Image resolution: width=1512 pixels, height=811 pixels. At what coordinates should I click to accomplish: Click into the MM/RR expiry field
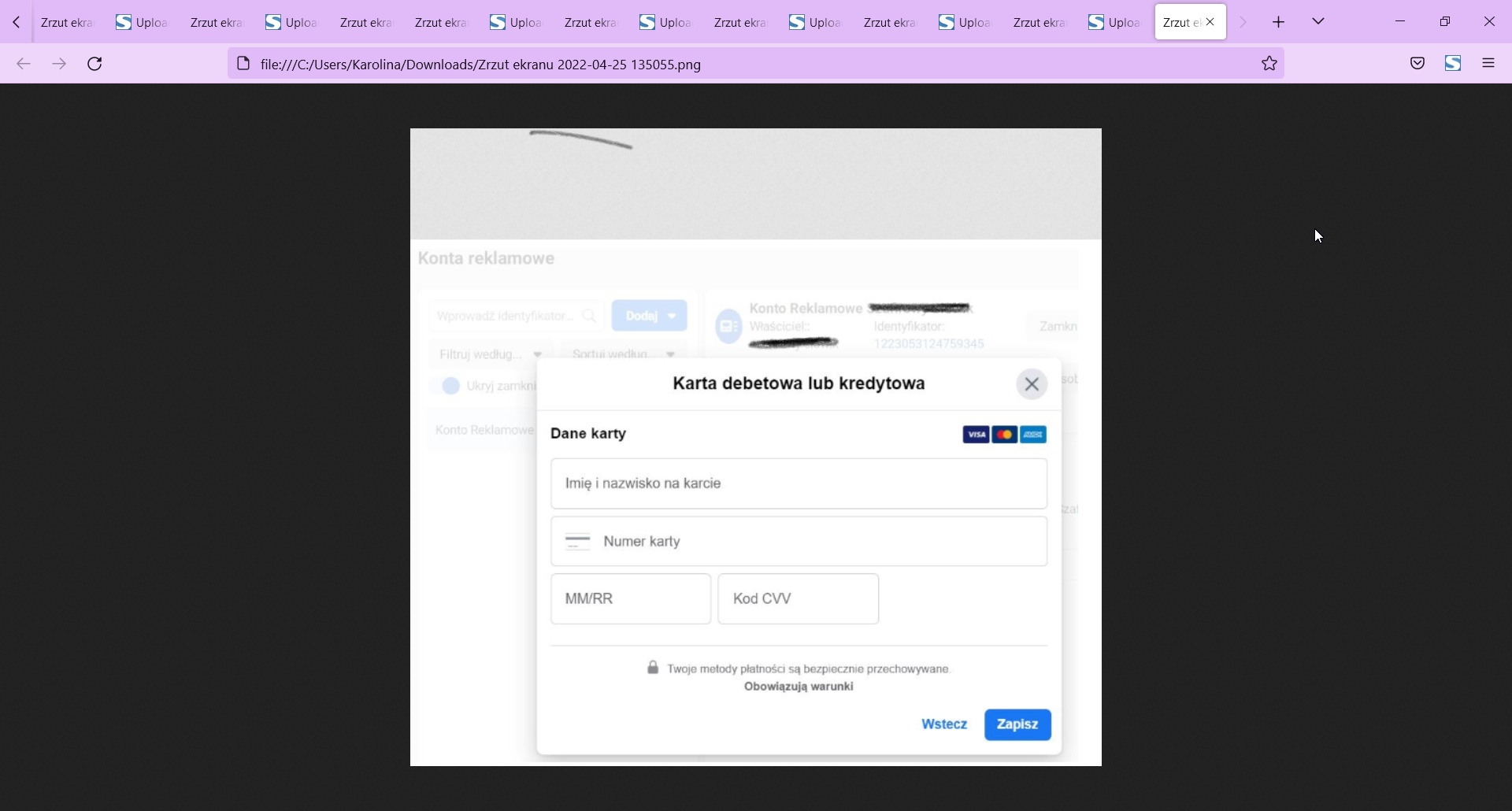(x=631, y=599)
